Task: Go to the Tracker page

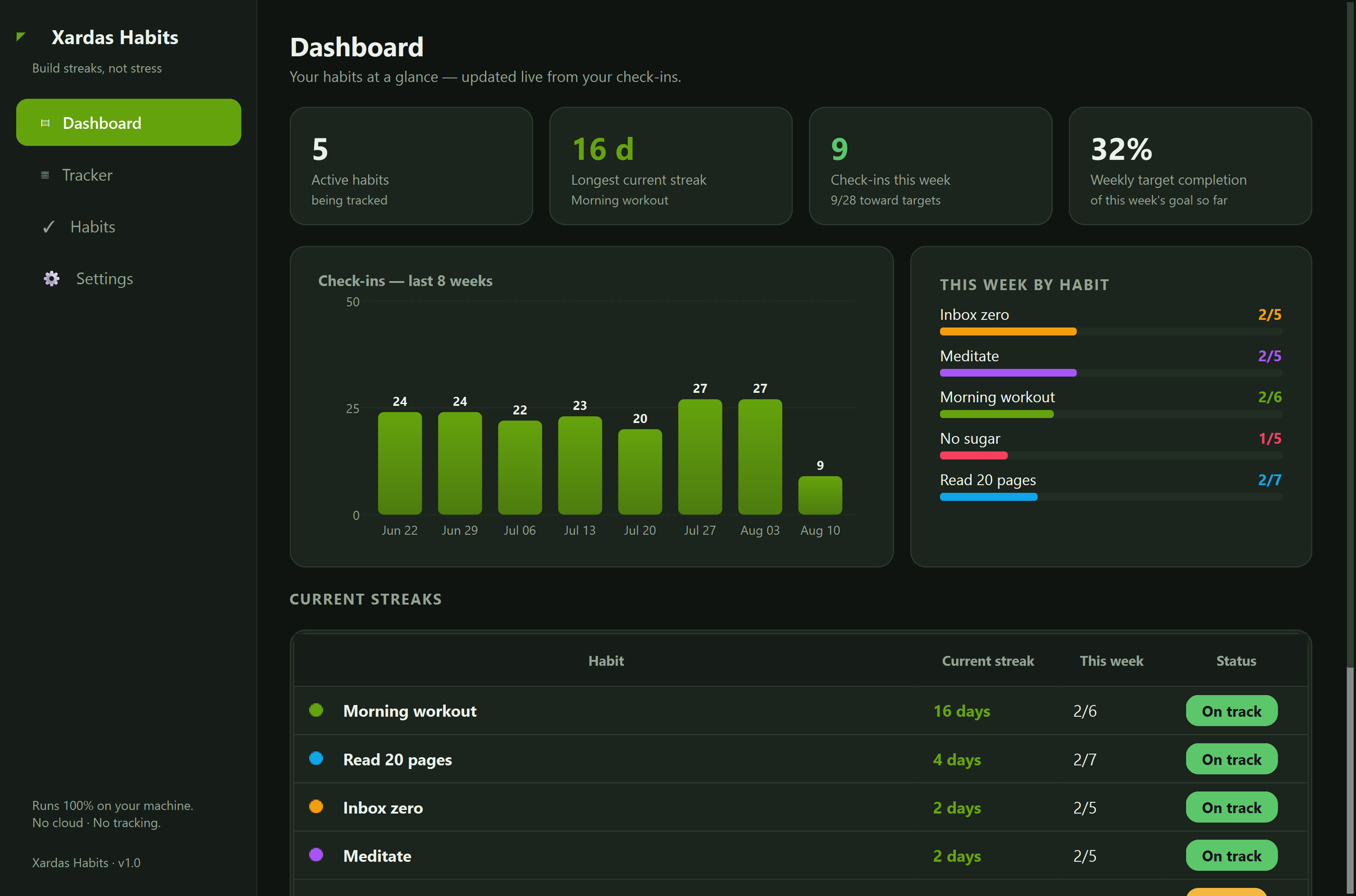Action: 128,175
